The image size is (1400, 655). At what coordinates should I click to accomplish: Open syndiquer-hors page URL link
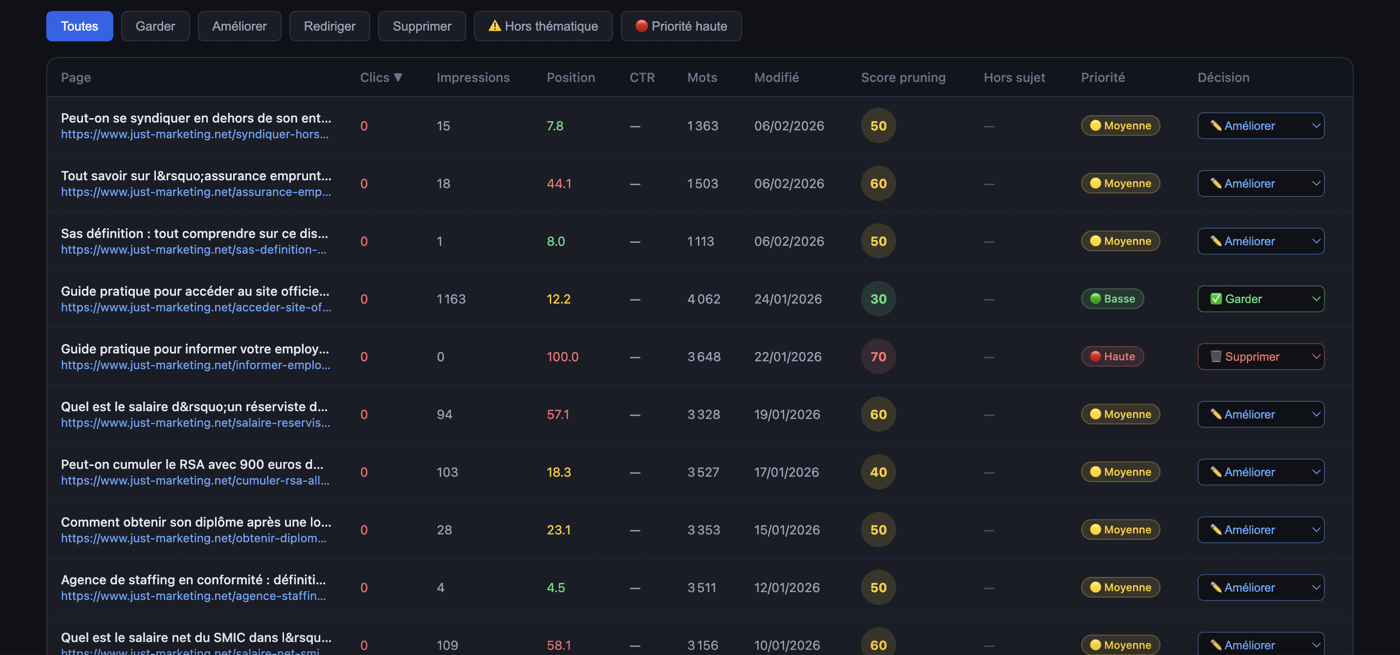point(195,134)
